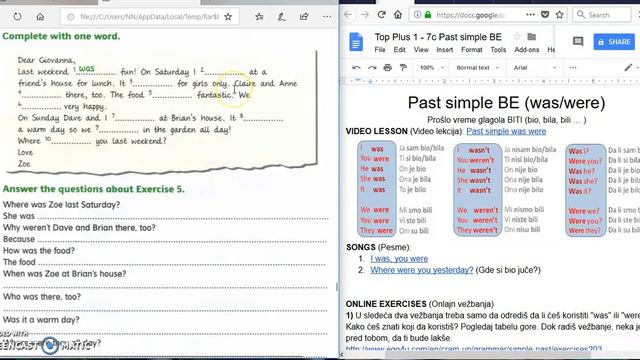Click the Print icon in Docs toolbar
Viewport: 640px width, 360px height.
(x=387, y=68)
